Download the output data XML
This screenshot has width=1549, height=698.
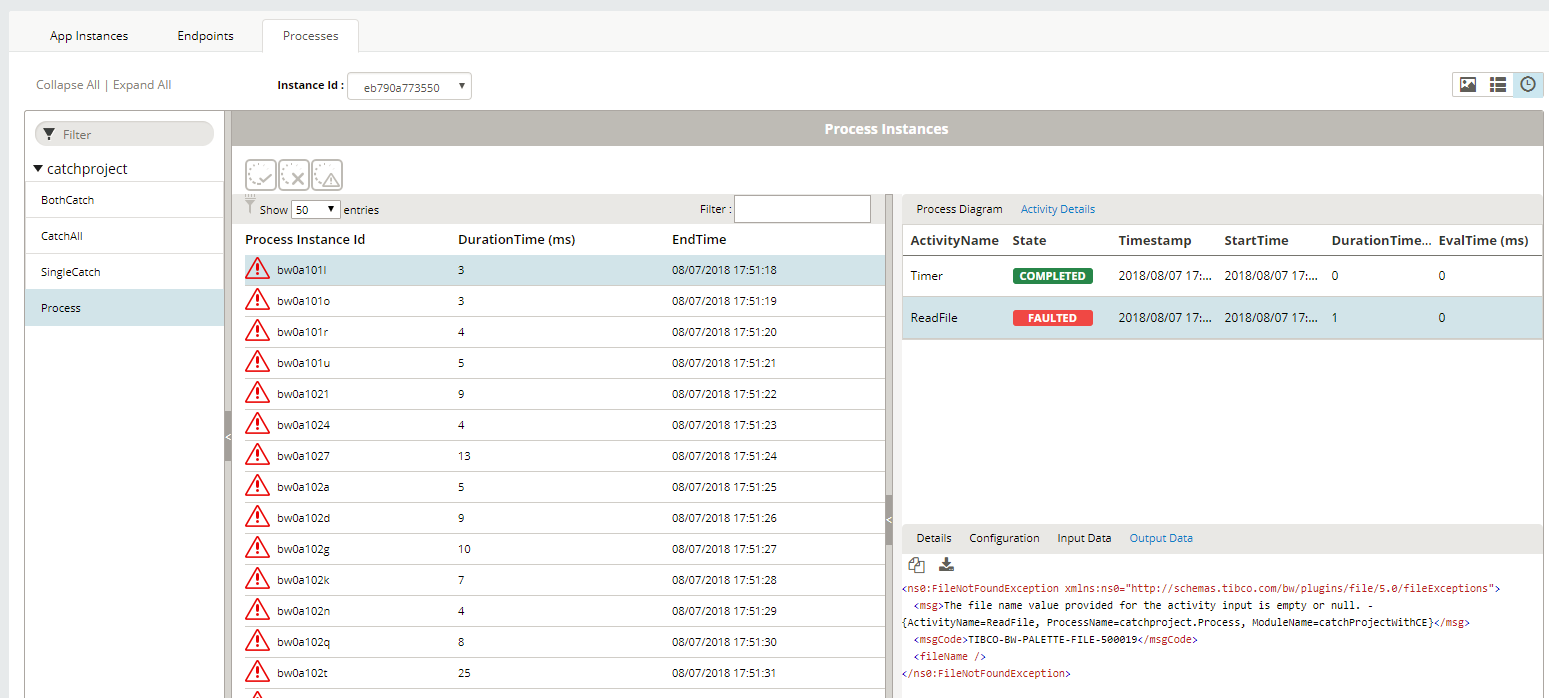(946, 564)
